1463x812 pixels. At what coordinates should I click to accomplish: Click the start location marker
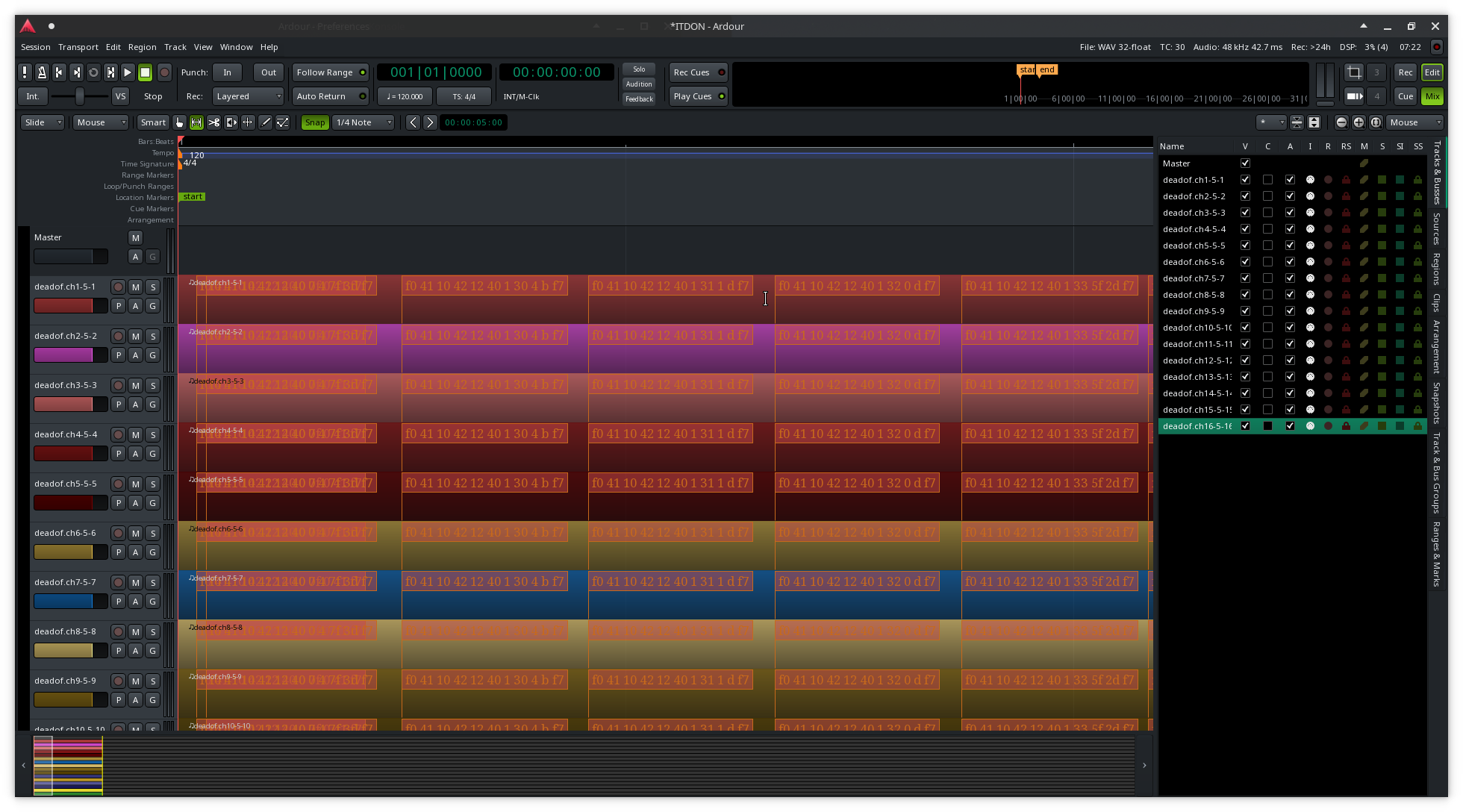click(x=193, y=197)
